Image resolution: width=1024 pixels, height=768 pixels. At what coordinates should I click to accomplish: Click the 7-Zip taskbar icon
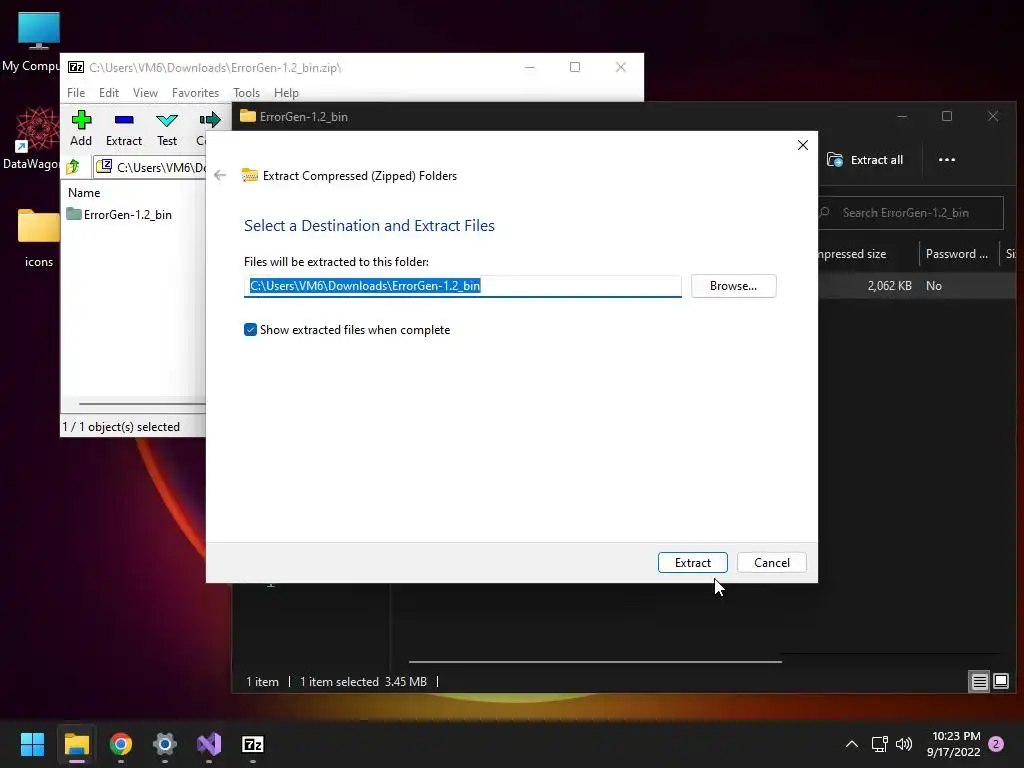point(253,744)
